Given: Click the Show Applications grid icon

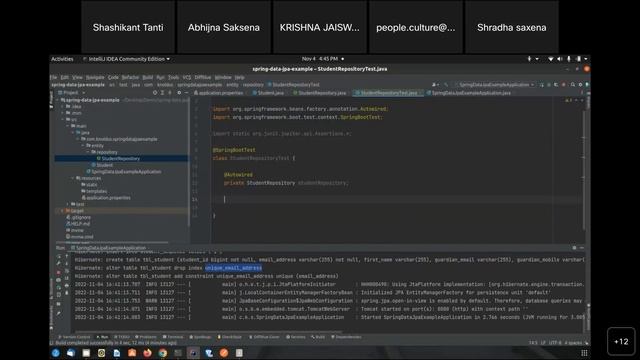Looking at the screenshot, I should coord(584,353).
